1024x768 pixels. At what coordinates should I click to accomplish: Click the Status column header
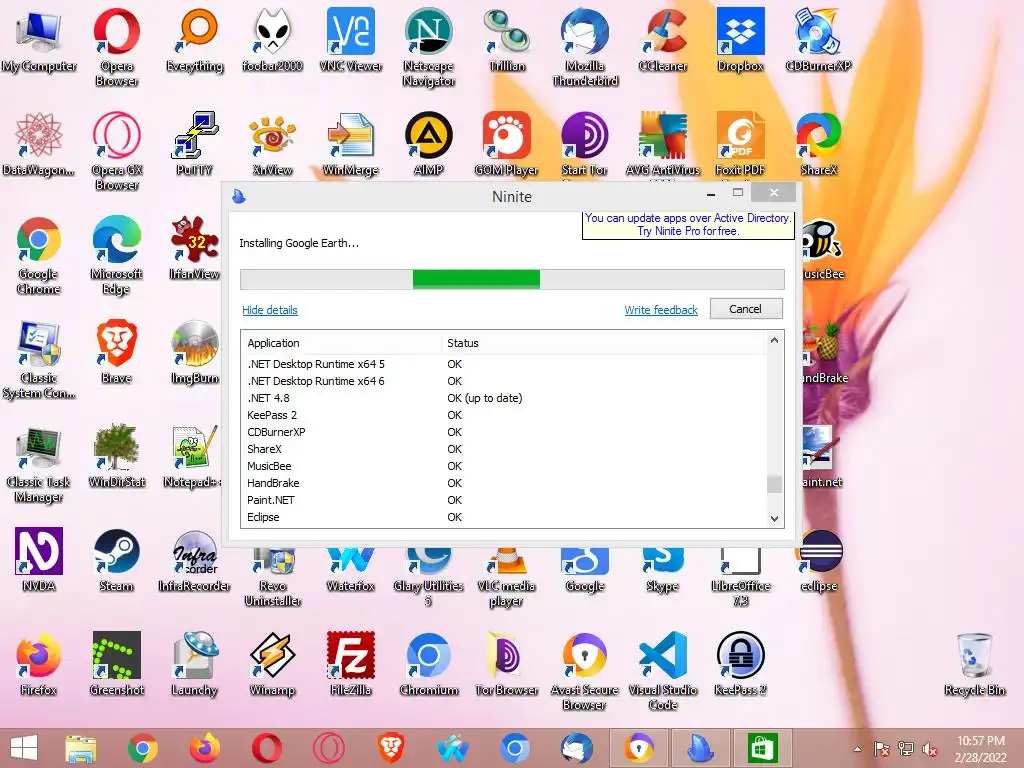tap(603, 343)
